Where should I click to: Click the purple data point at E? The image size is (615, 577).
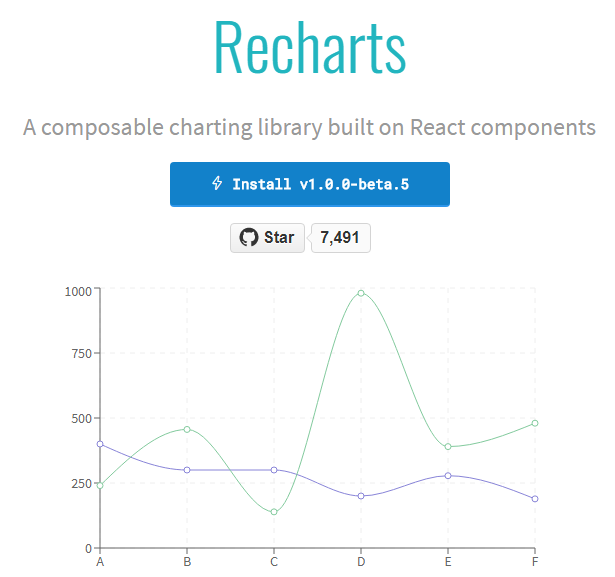point(448,476)
